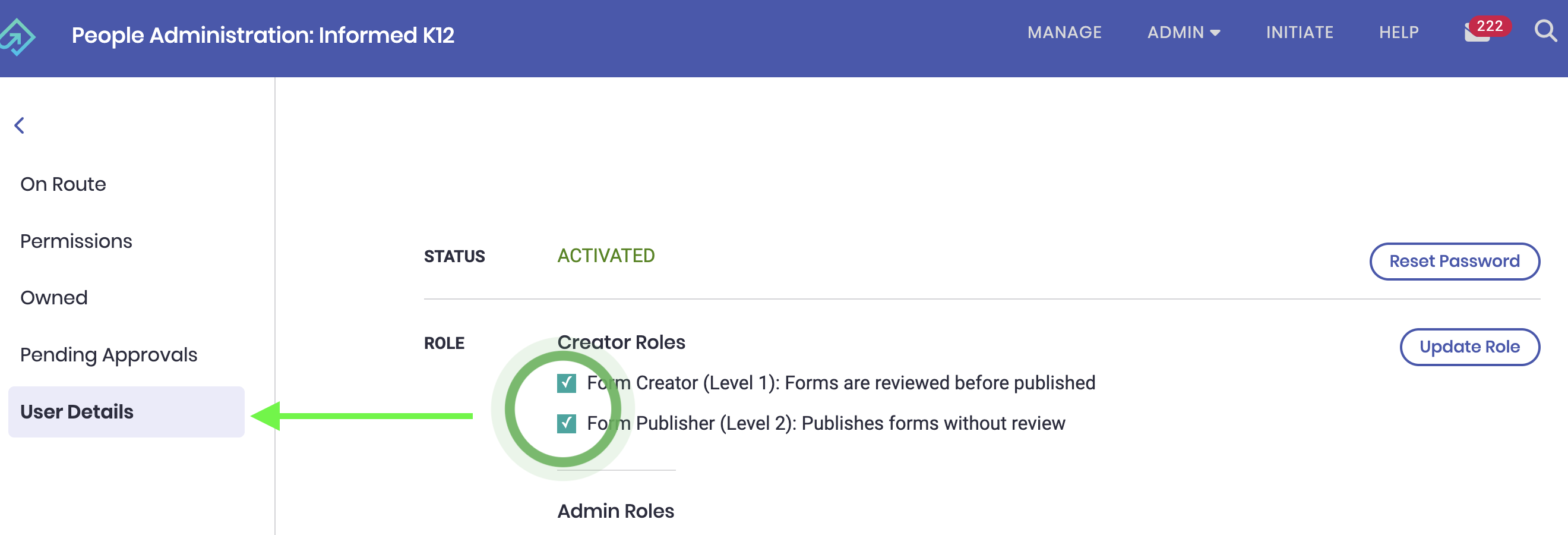Toggle the Form Creator (Level 1) checkbox
This screenshot has width=1568, height=535.
tap(566, 383)
